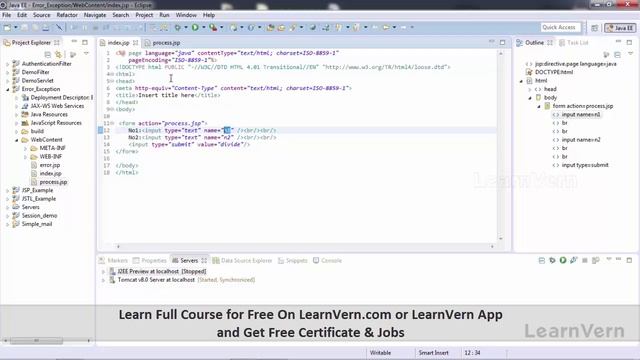Select input type=submit in Outline

585,165
